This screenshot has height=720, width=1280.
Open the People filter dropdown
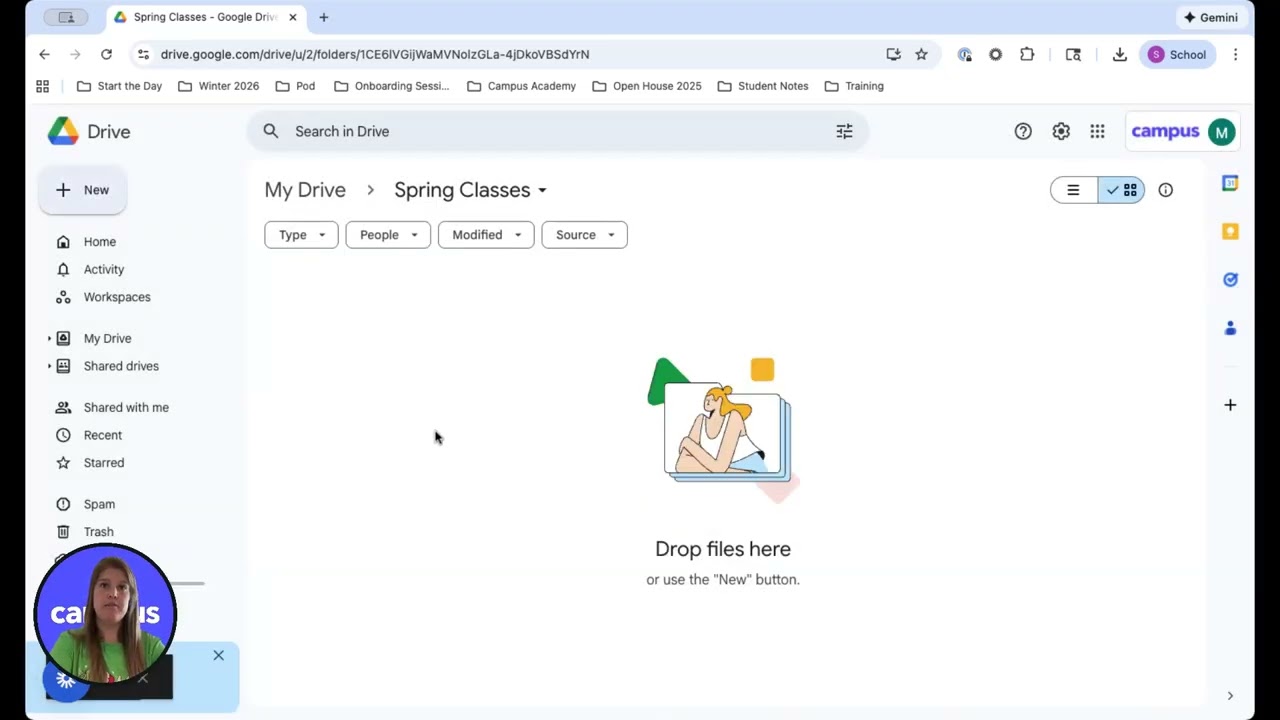point(388,235)
